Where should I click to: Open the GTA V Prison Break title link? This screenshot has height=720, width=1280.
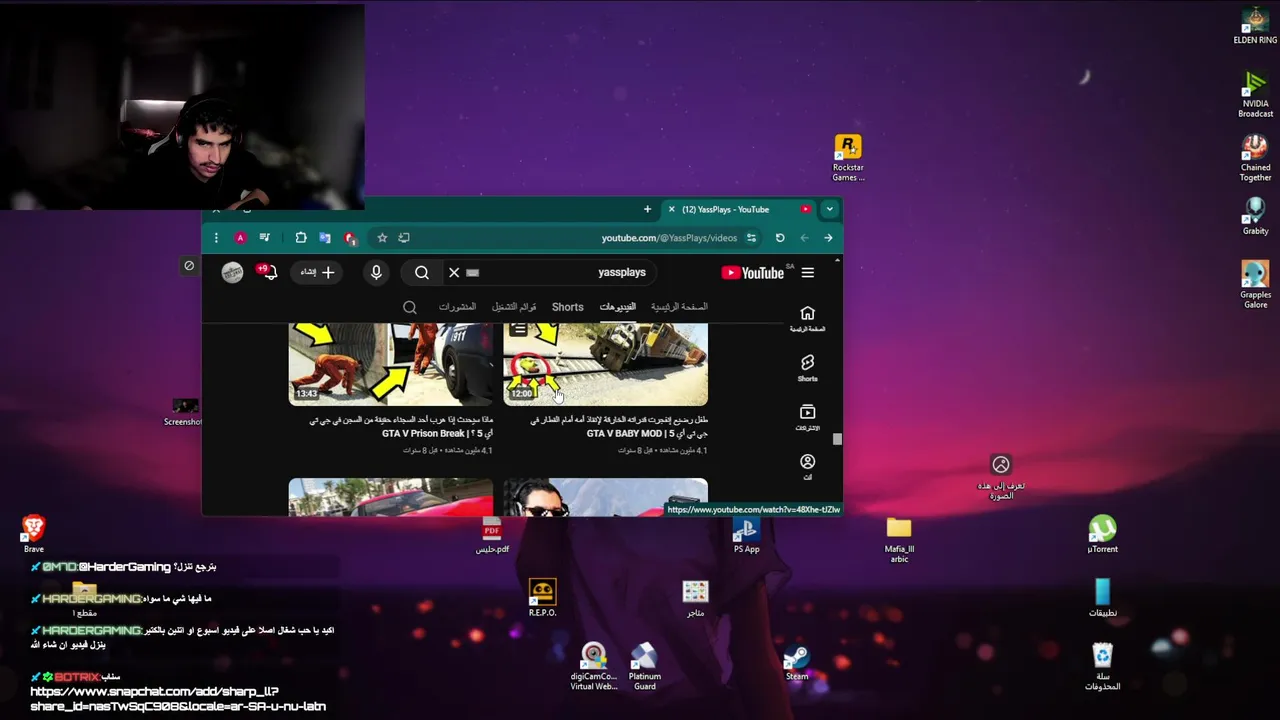(402, 427)
